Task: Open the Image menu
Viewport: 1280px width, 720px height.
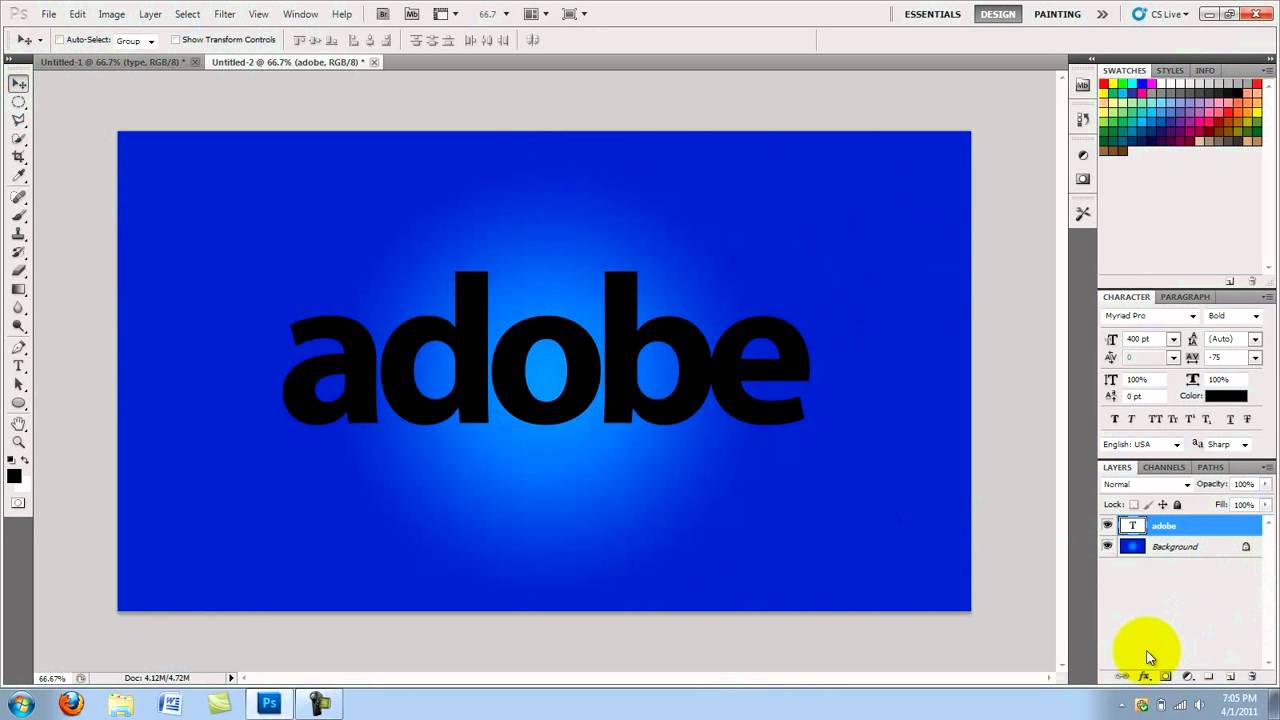Action: pyautogui.click(x=112, y=14)
